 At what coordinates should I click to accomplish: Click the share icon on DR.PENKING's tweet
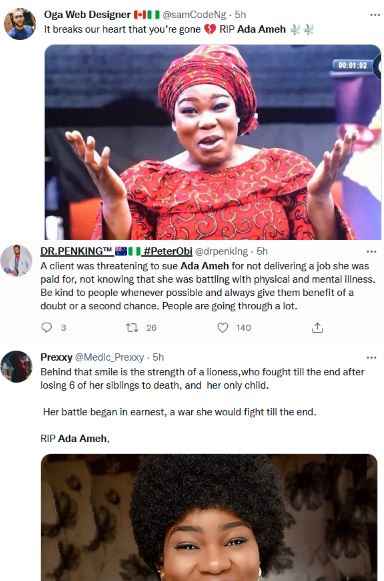[x=317, y=328]
